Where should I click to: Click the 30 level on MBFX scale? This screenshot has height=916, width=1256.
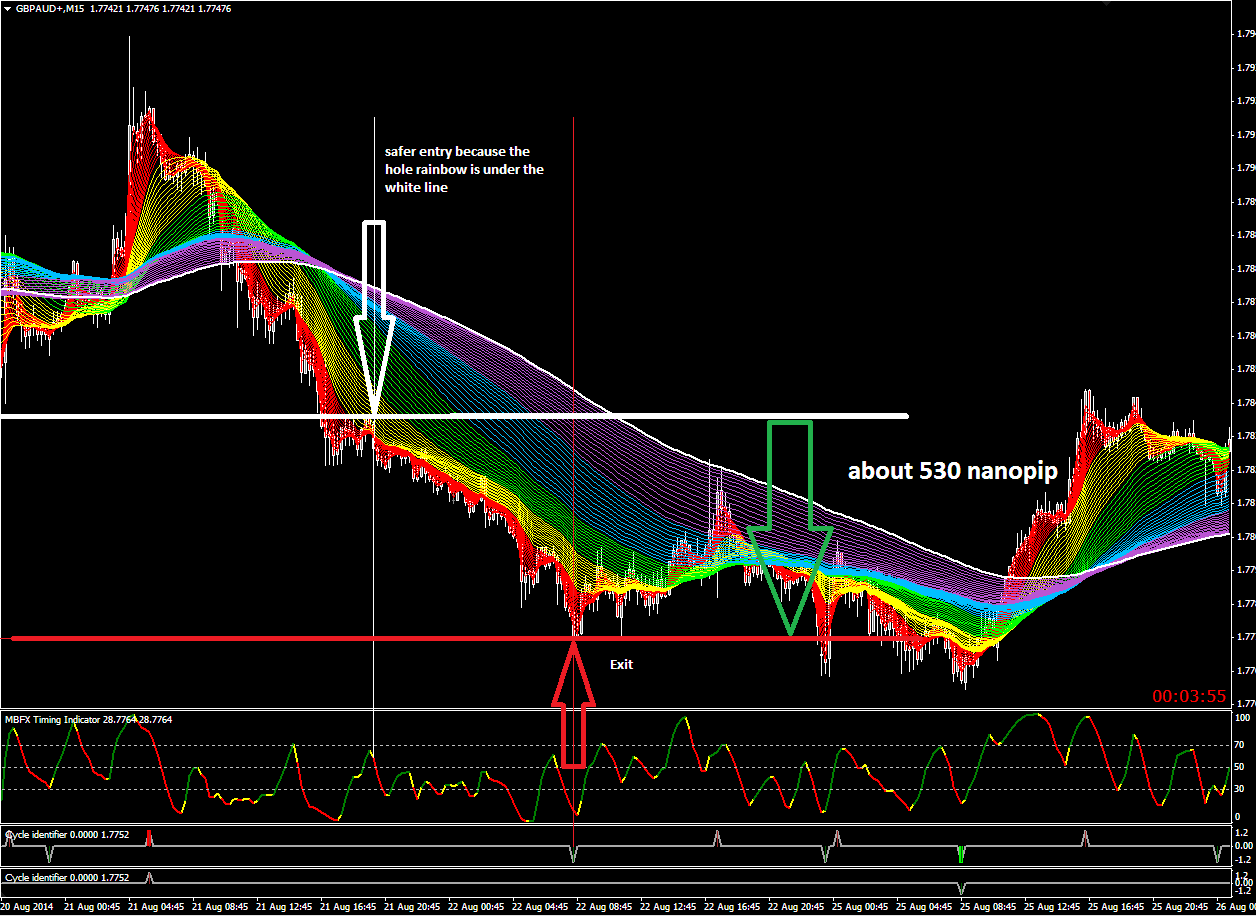click(1241, 789)
